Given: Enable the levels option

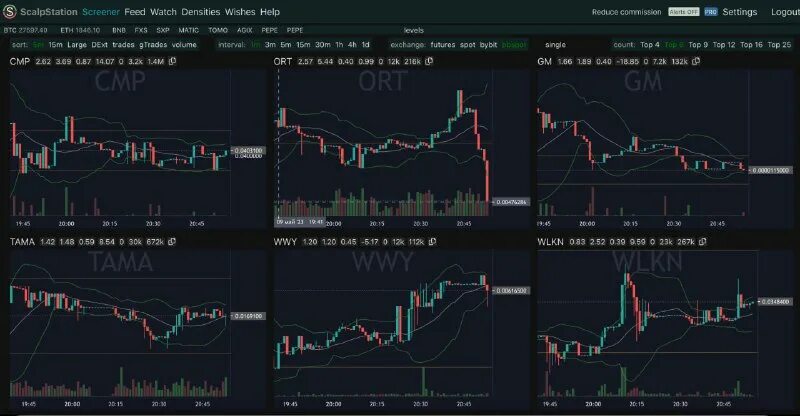Looking at the screenshot, I should coord(414,30).
